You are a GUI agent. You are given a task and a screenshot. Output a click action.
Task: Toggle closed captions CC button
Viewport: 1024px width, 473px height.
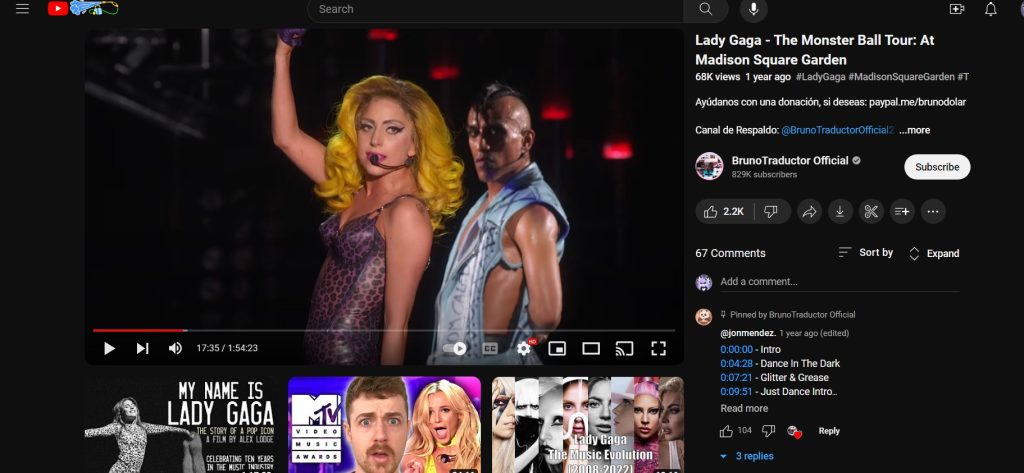pyautogui.click(x=490, y=348)
